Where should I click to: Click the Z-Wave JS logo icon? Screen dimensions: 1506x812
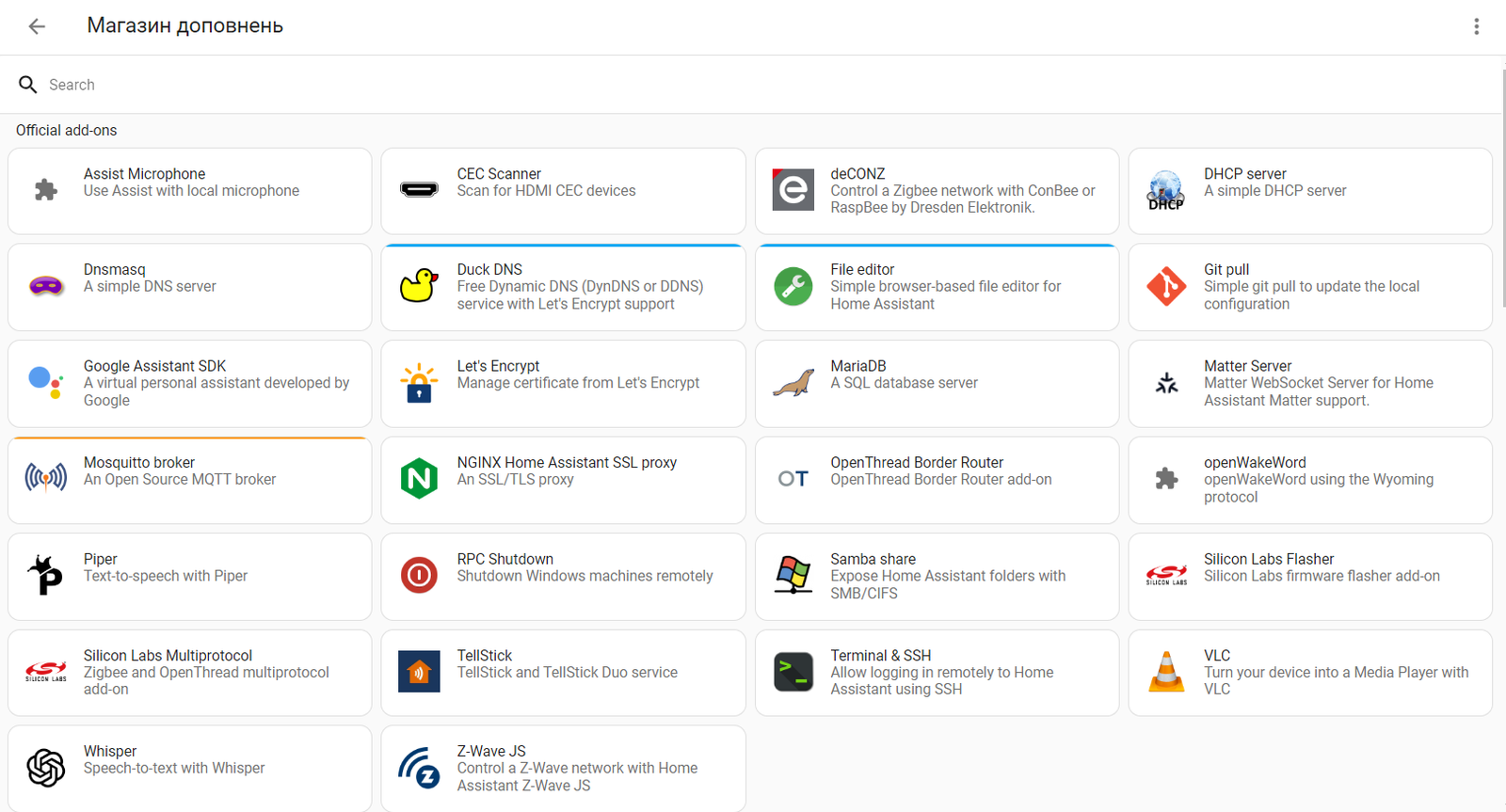tap(419, 768)
